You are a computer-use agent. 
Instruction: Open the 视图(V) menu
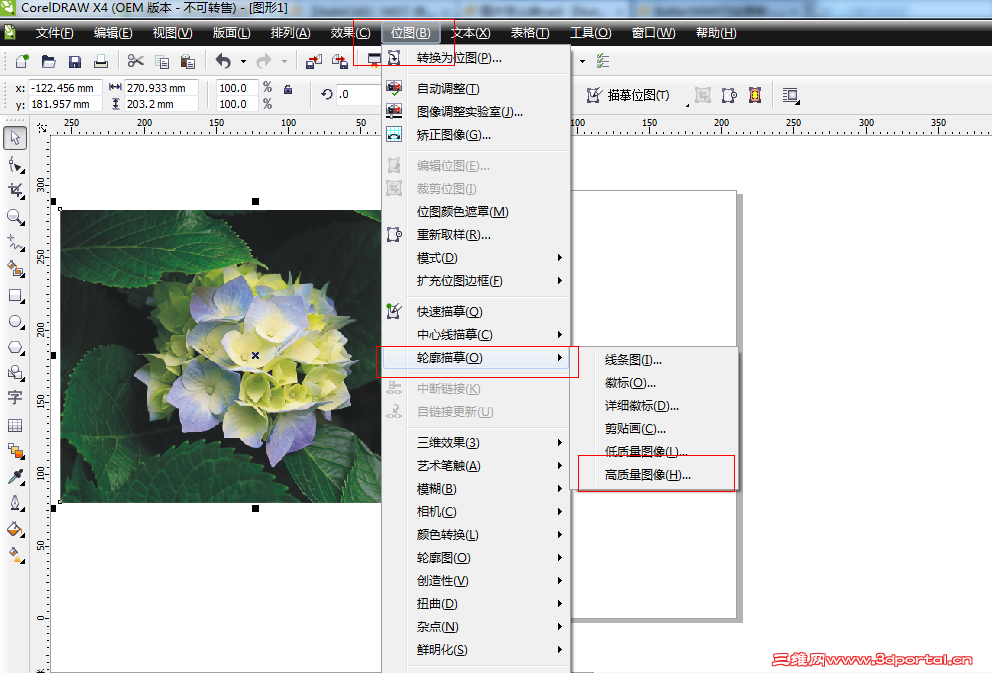pos(172,33)
